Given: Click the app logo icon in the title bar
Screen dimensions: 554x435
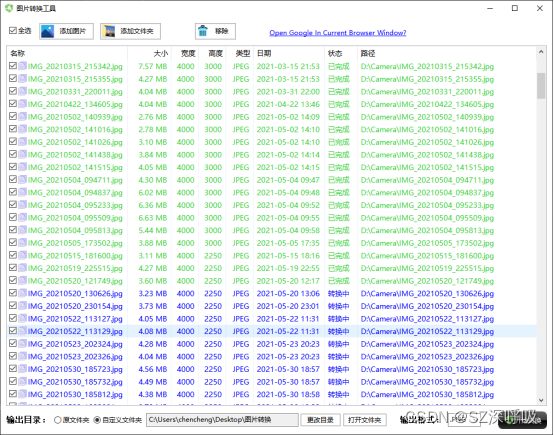Looking at the screenshot, I should pos(9,8).
